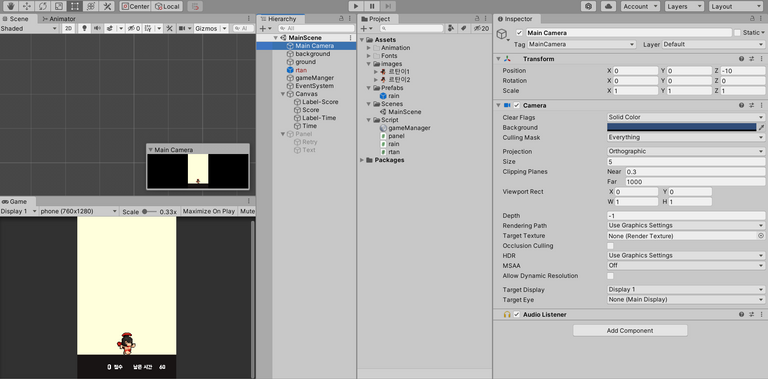
Task: Open the Tag MainCamera dropdown
Action: [582, 45]
